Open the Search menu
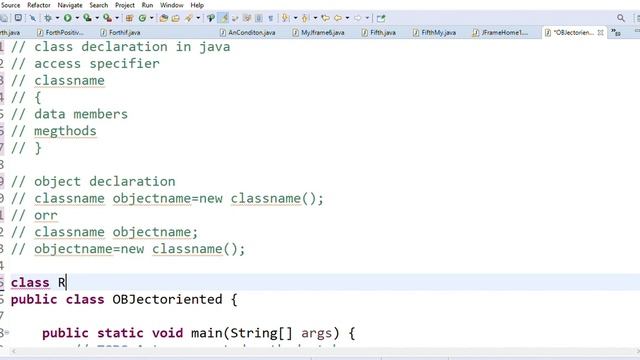Screen dimensions: 640x360 [99, 5]
